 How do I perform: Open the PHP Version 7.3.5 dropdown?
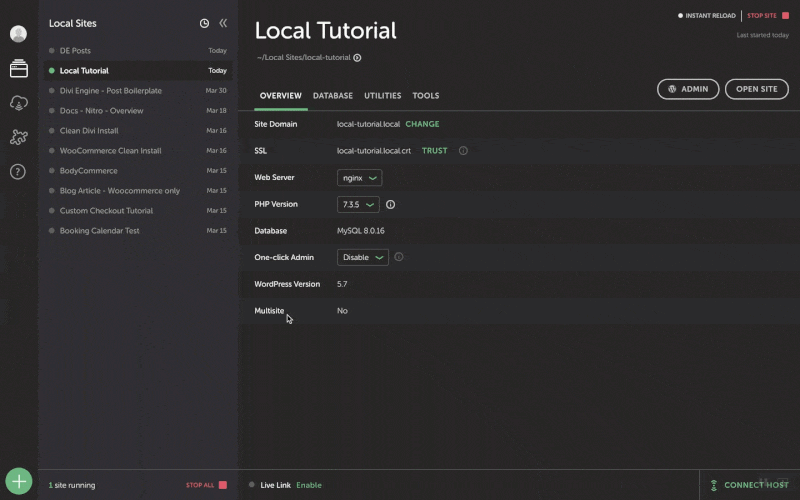(x=358, y=204)
